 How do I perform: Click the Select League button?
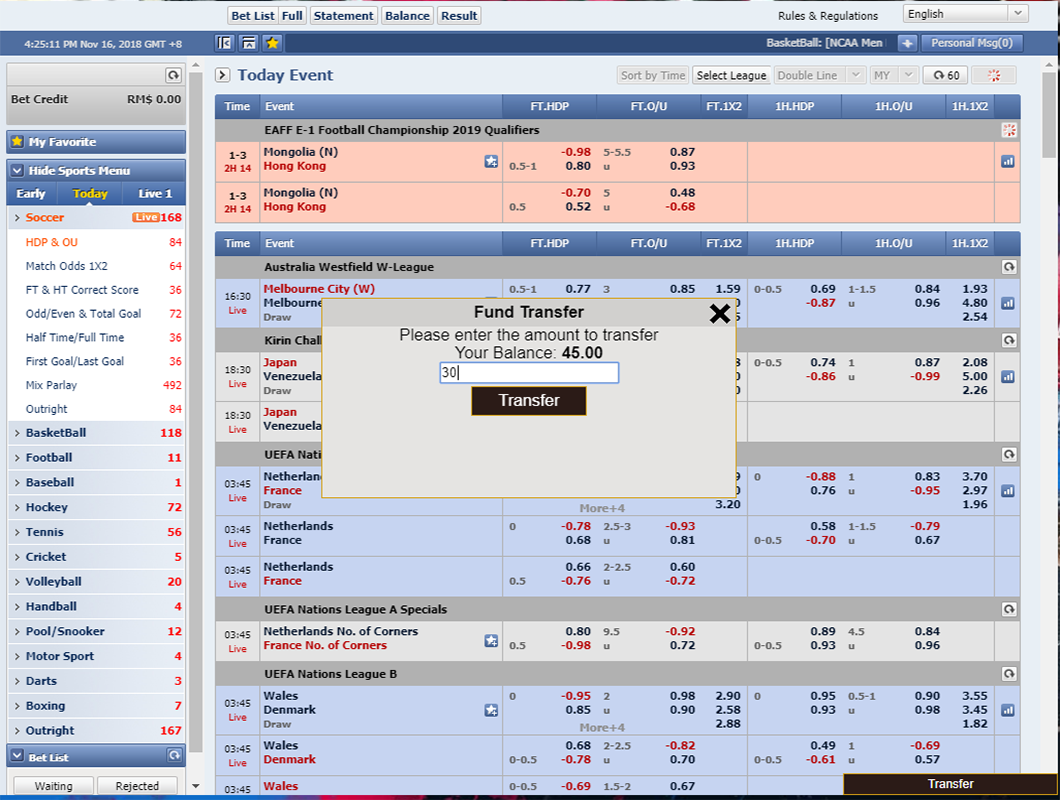pos(731,75)
